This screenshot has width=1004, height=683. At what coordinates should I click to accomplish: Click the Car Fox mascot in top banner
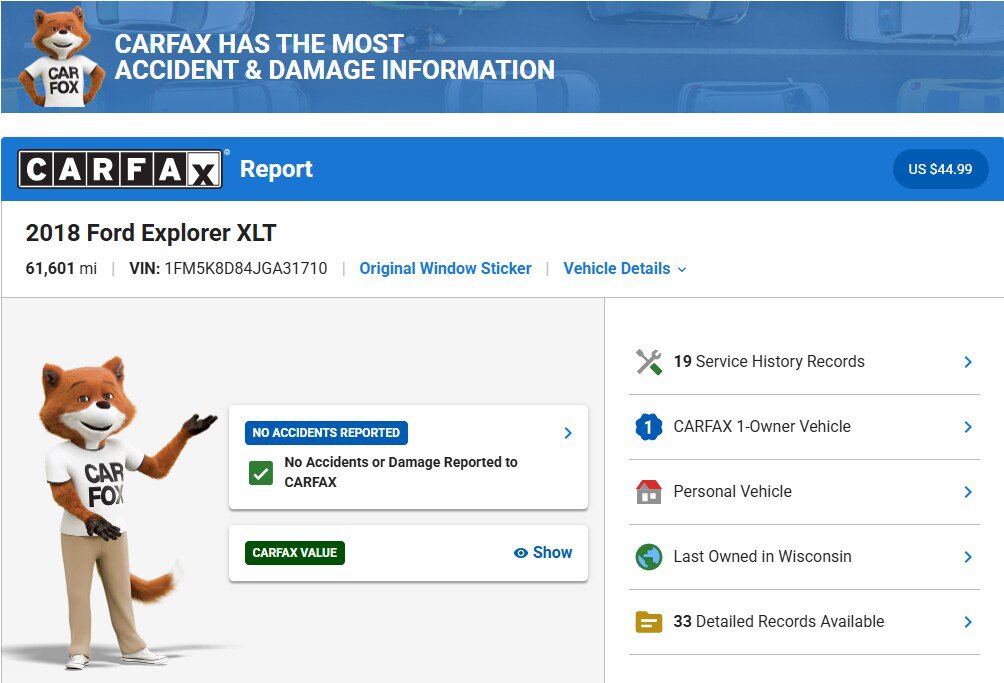(x=62, y=57)
